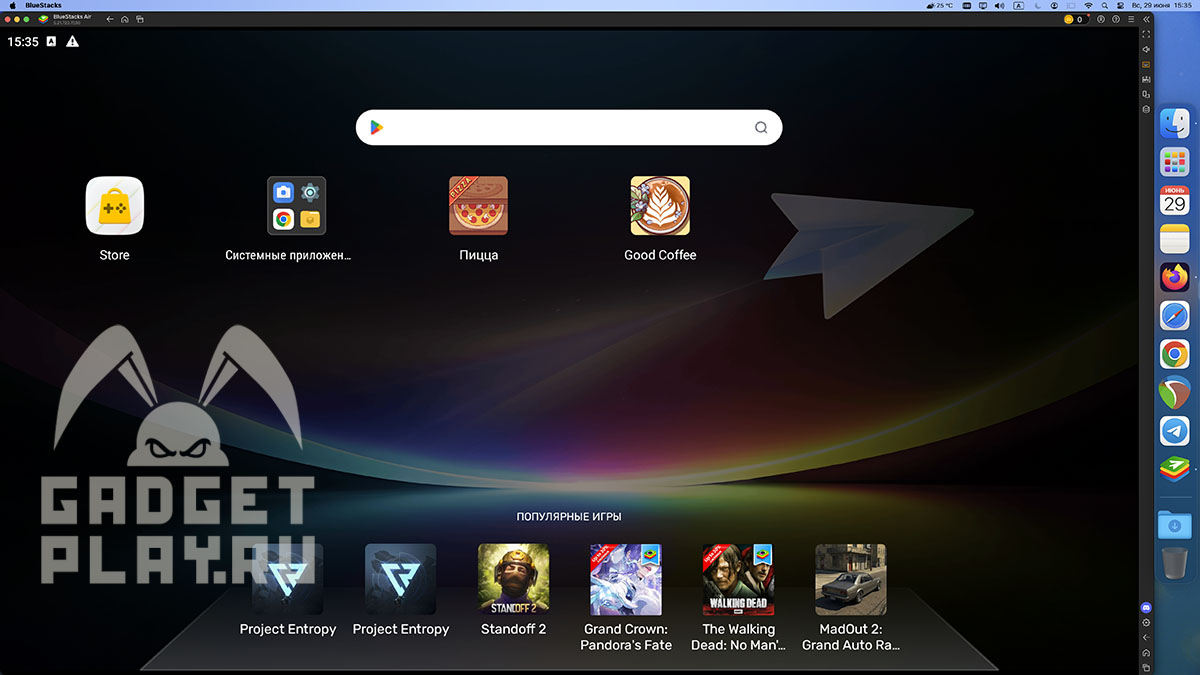The height and width of the screenshot is (675, 1200).
Task: Launch the Пицца game
Action: coord(478,206)
